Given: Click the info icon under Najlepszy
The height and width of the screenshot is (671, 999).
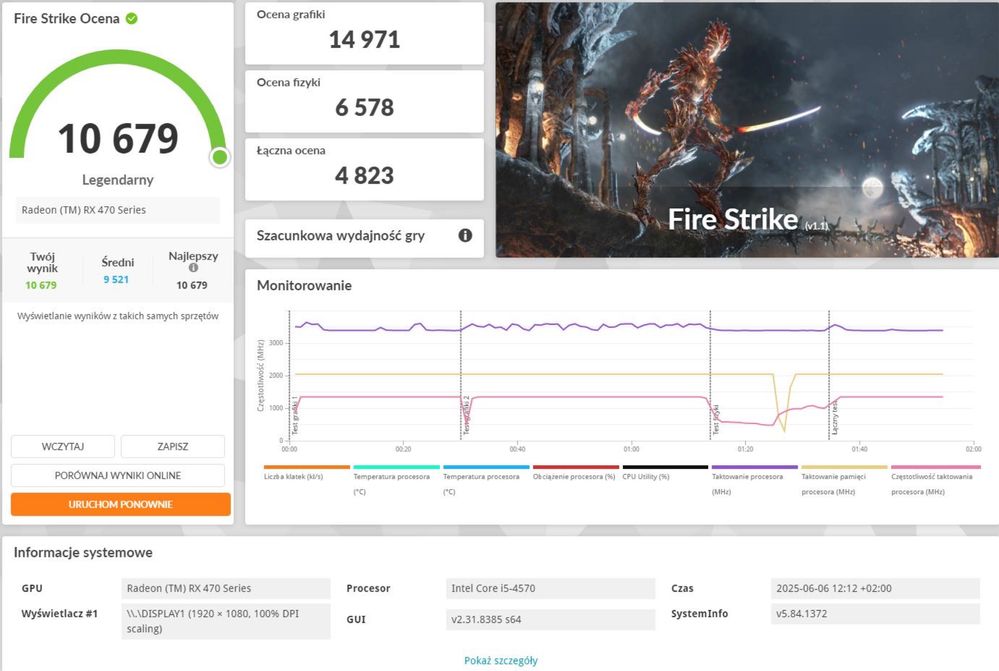Looking at the screenshot, I should [x=193, y=268].
